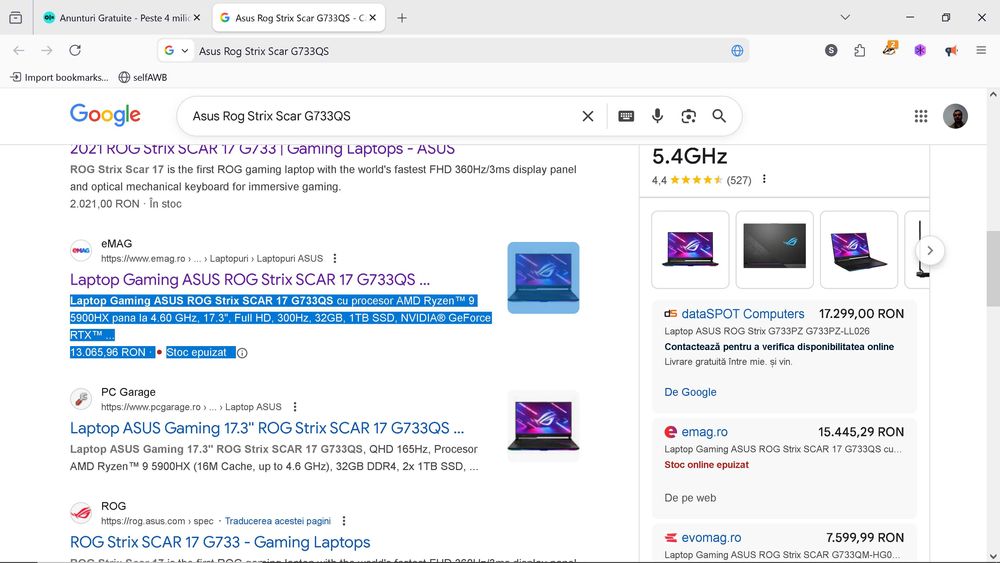Click the ROG site favicon
1000x563 pixels.
point(81,513)
